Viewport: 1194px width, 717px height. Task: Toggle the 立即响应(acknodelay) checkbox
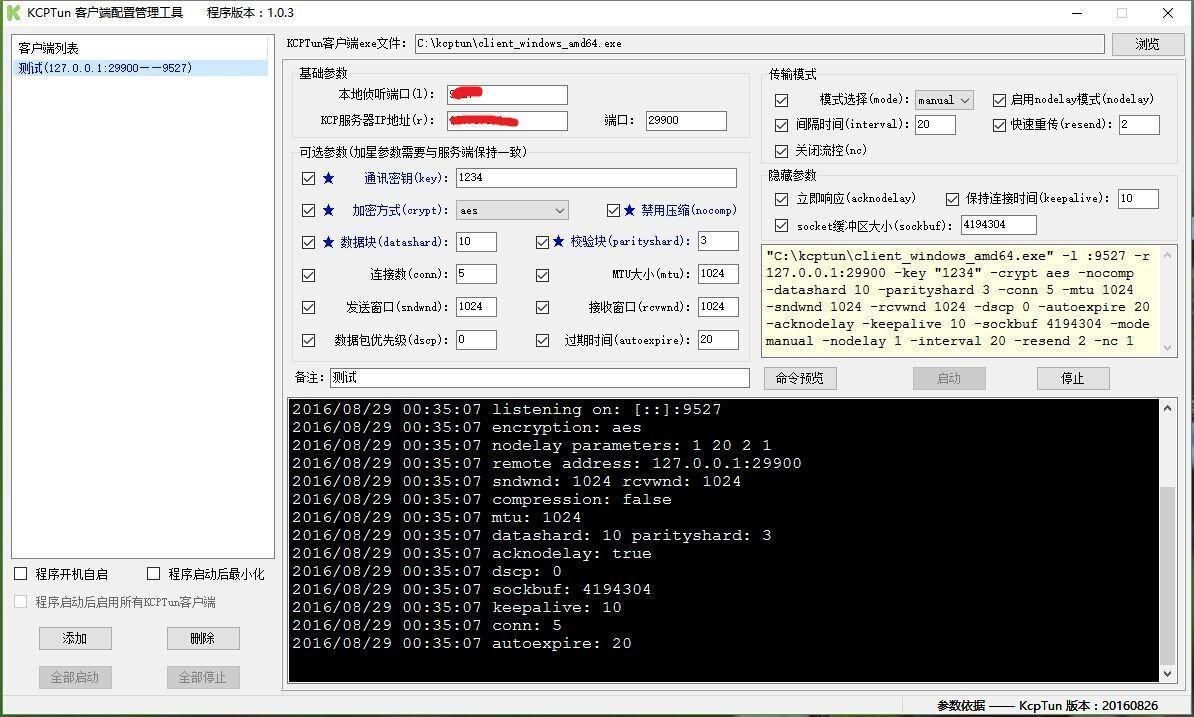pos(781,198)
